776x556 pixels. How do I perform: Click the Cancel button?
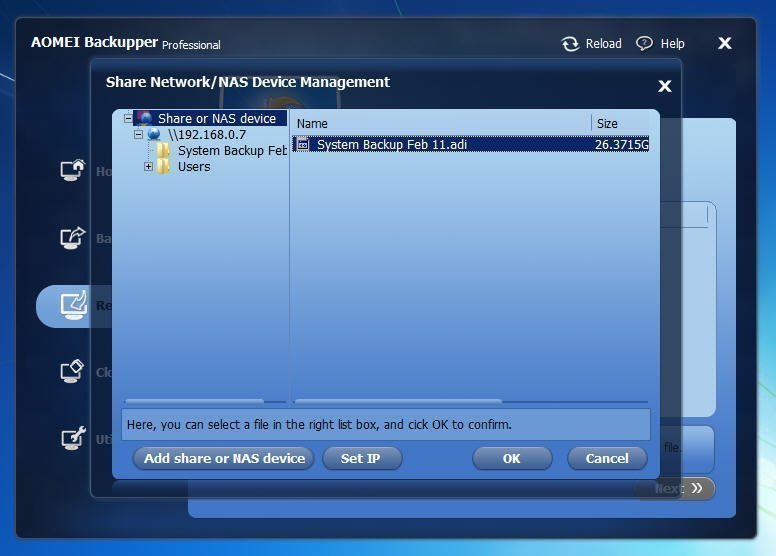point(607,458)
